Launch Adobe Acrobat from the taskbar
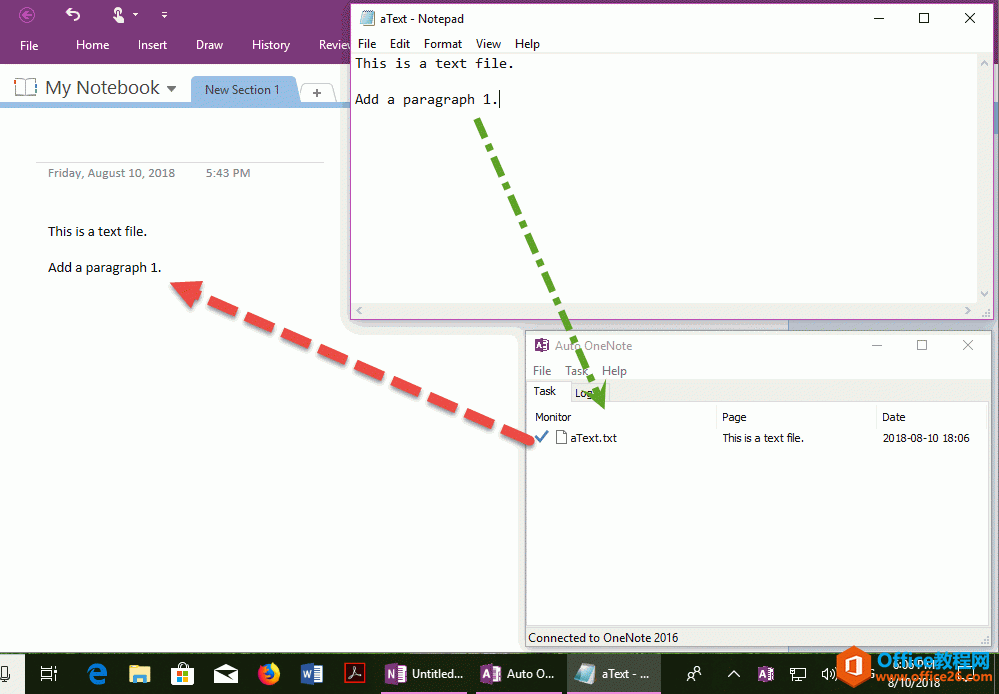Viewport: 999px width, 694px height. coord(355,673)
